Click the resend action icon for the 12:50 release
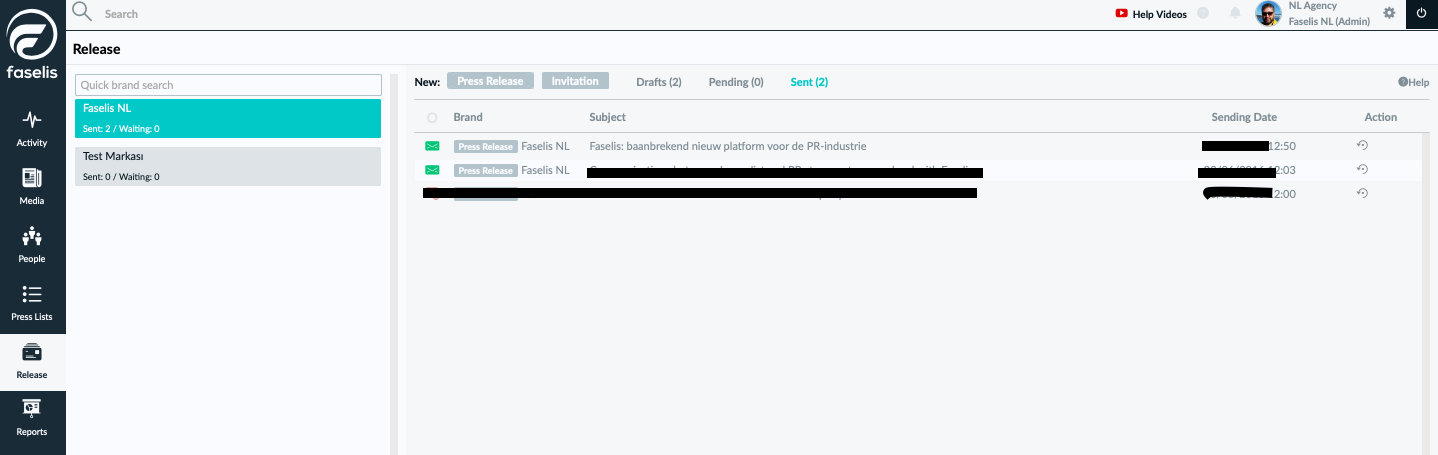Viewport: 1438px width, 455px height. (x=1362, y=145)
